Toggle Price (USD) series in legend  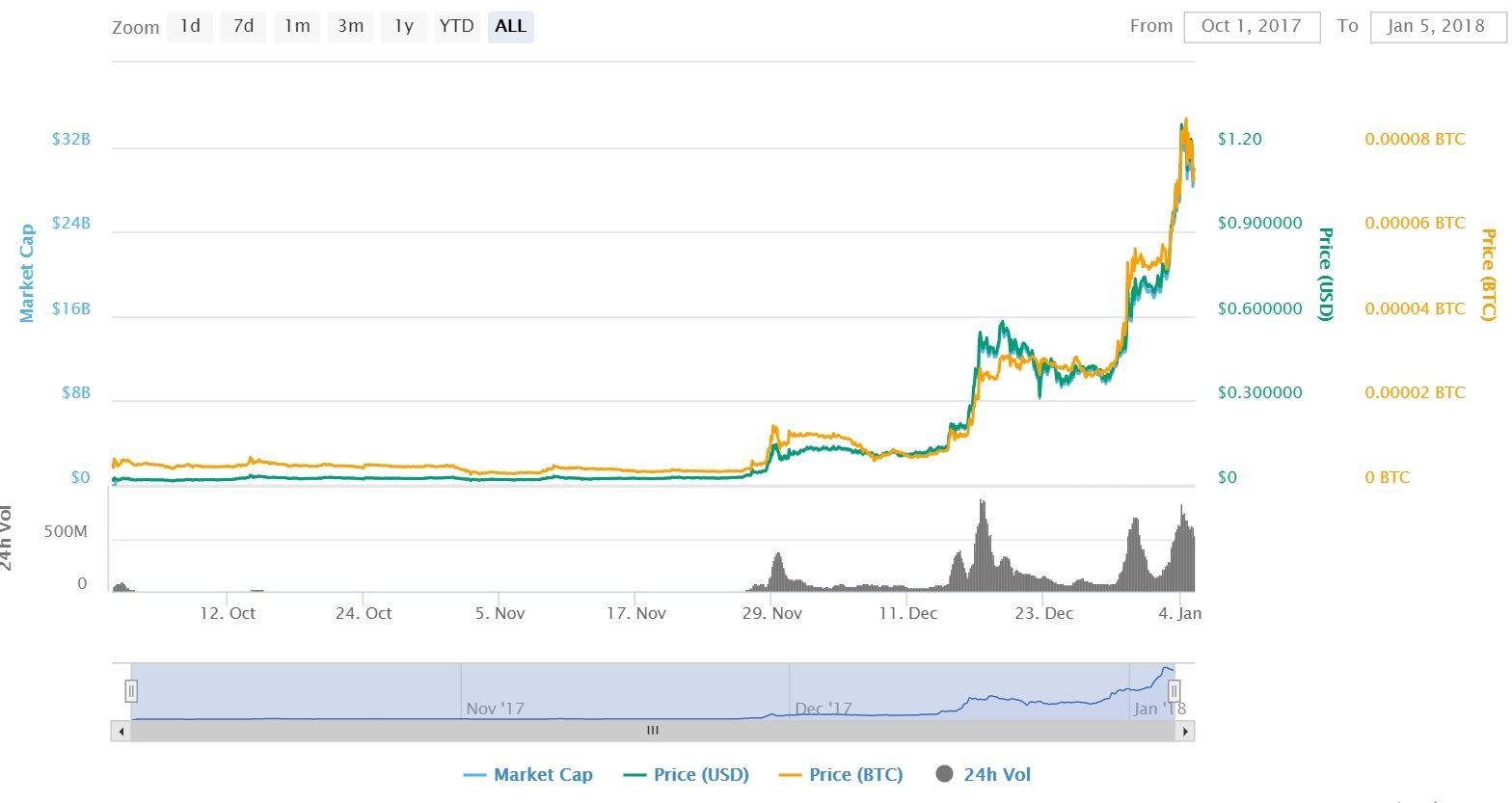pos(687,774)
